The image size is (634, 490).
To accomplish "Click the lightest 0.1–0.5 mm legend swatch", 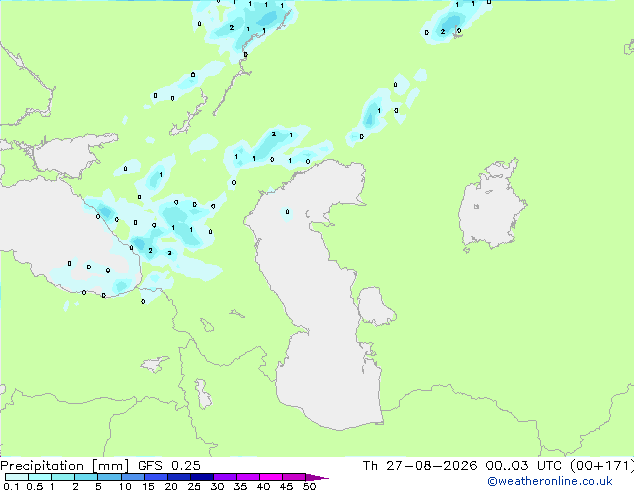I will click(x=17, y=477).
